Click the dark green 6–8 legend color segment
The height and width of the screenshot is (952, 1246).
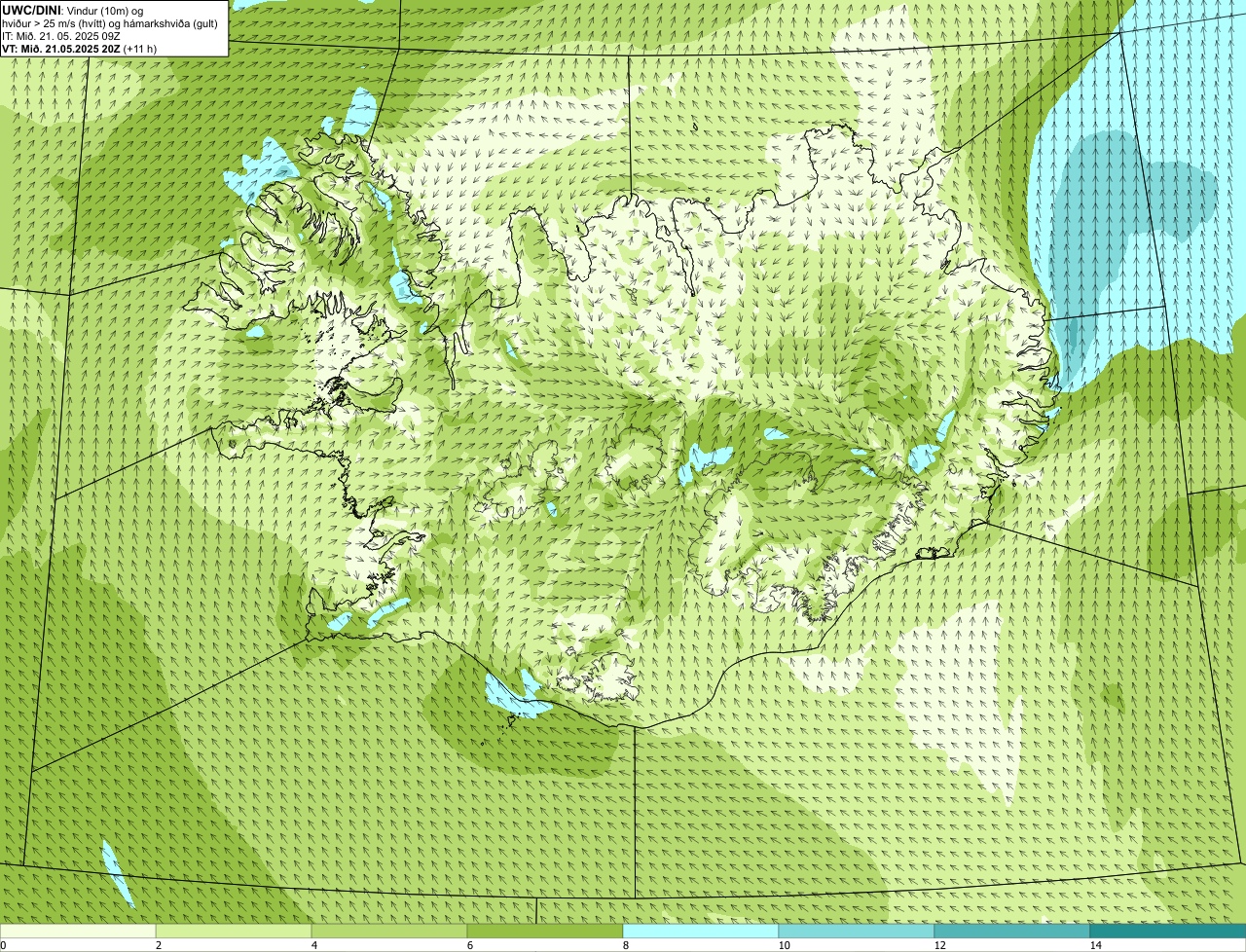545,931
